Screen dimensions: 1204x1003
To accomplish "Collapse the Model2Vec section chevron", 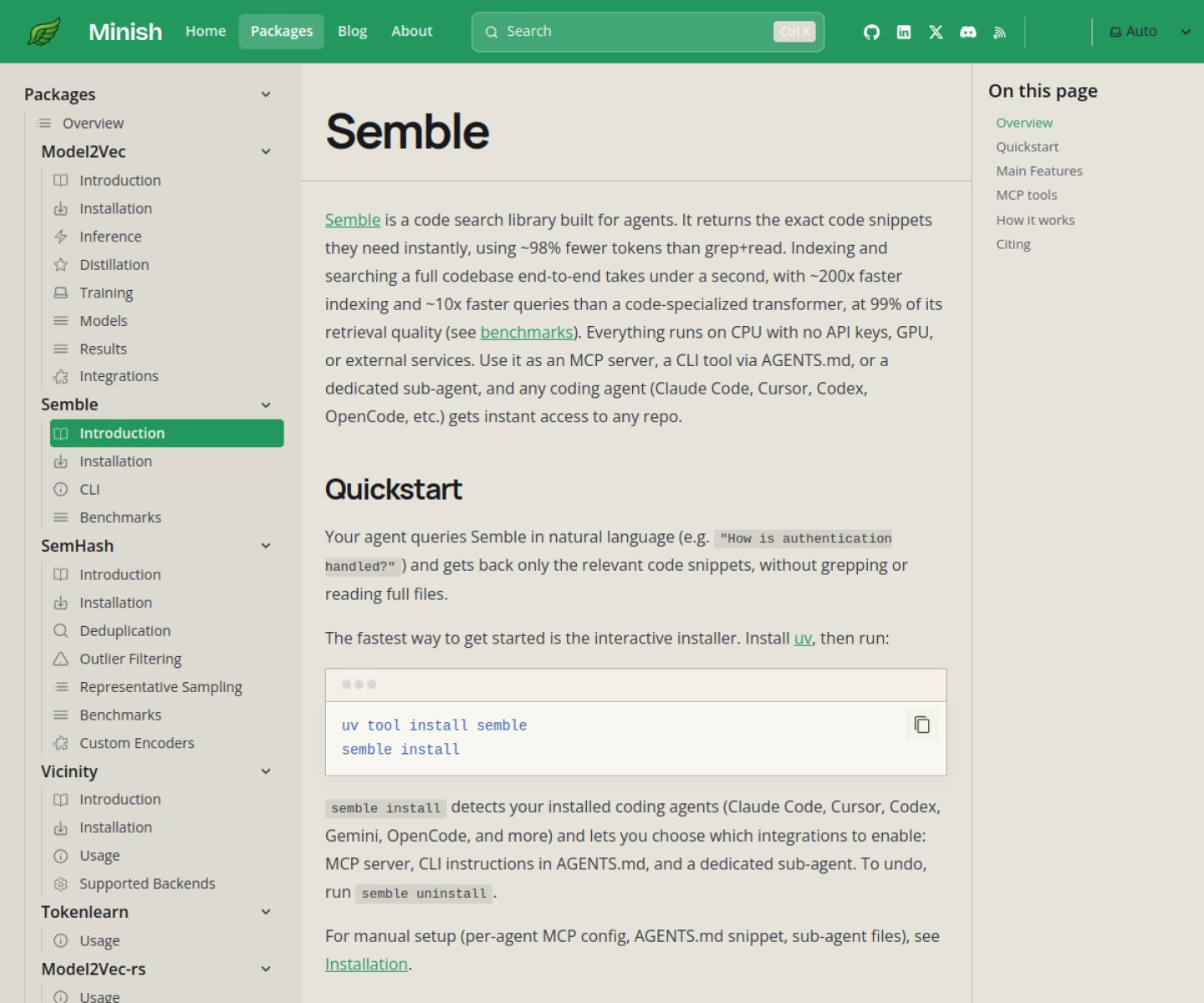I will pyautogui.click(x=266, y=151).
